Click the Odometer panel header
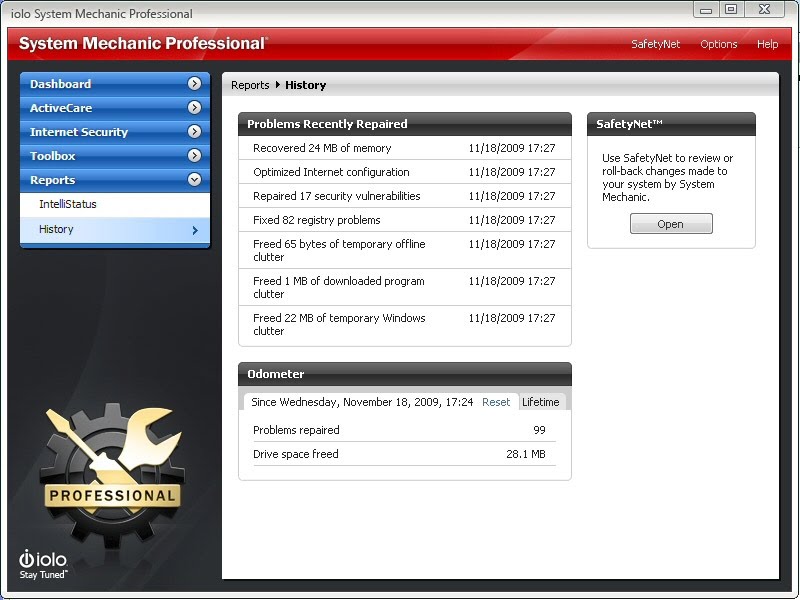 (x=405, y=374)
